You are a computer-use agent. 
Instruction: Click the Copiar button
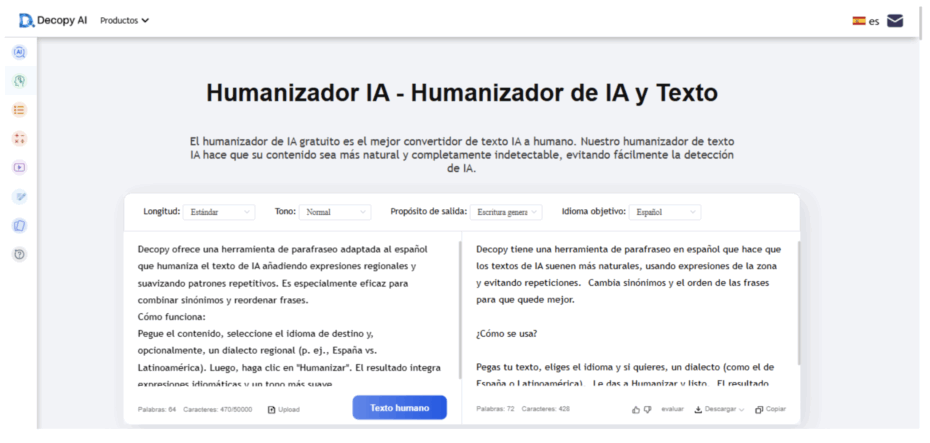click(770, 409)
